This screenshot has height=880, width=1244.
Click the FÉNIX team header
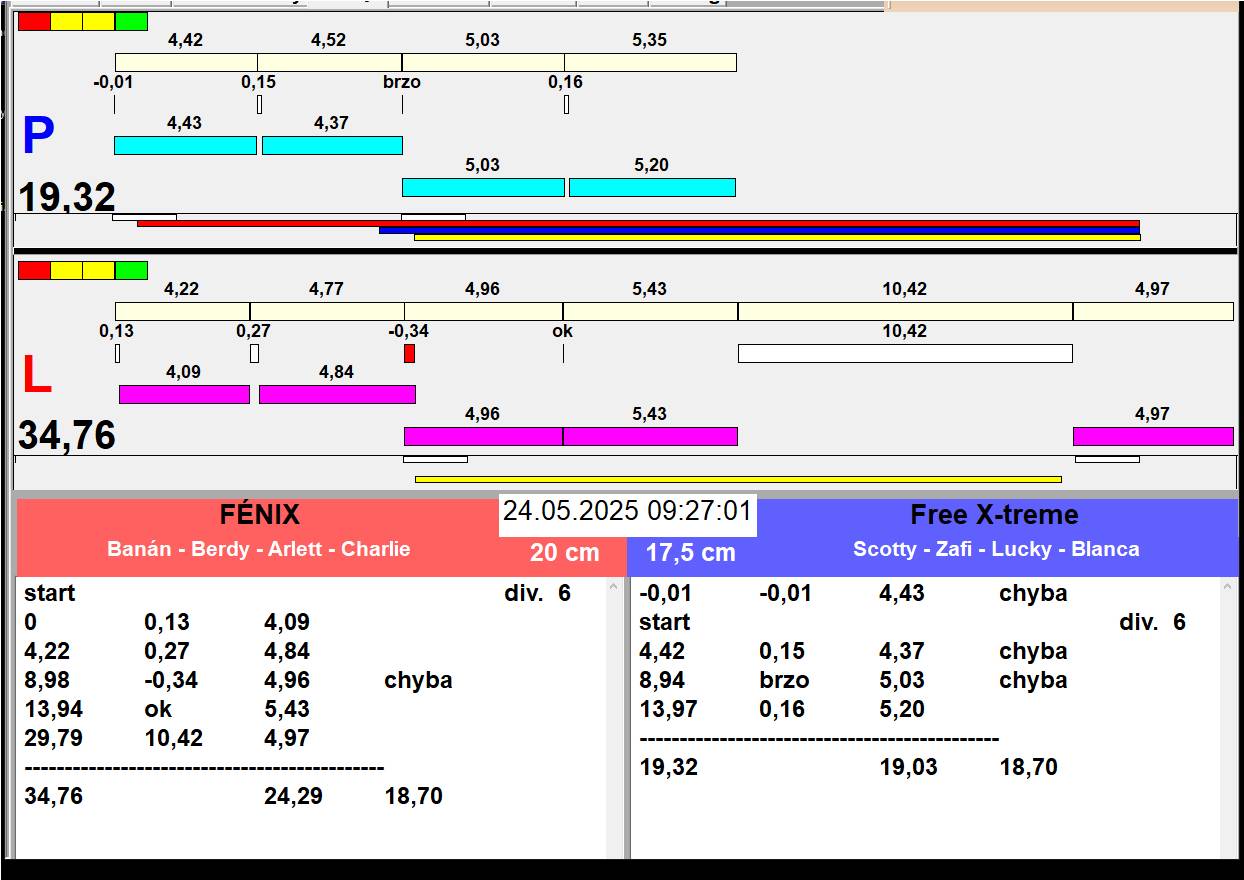coord(259,515)
